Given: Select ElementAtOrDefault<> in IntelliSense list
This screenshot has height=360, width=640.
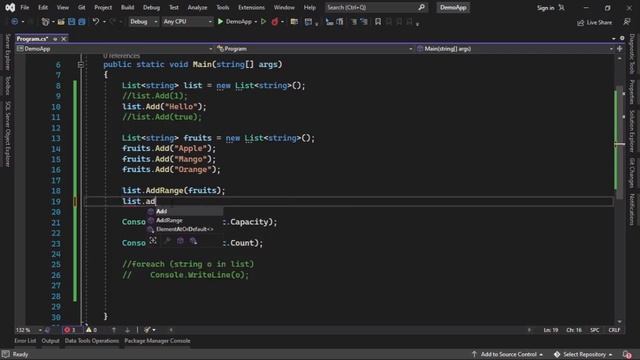Looking at the screenshot, I should click(185, 229).
